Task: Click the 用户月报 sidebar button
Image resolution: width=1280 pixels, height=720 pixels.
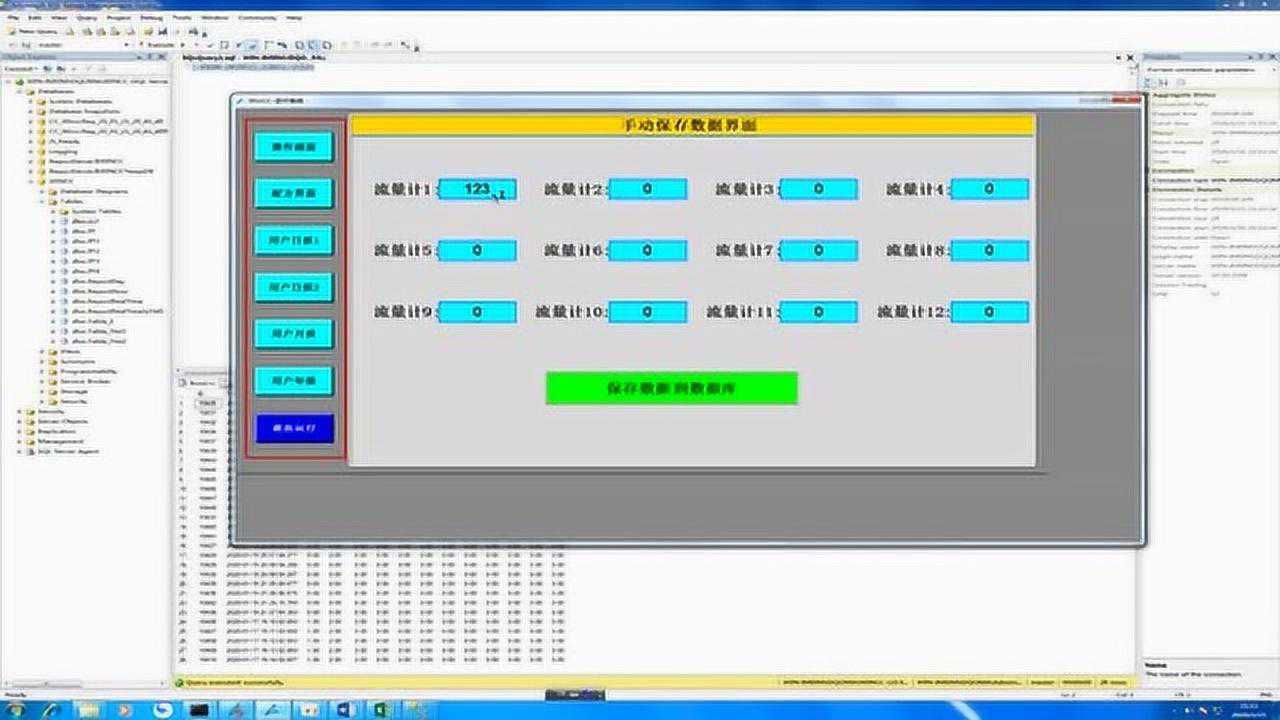Action: tap(293, 334)
